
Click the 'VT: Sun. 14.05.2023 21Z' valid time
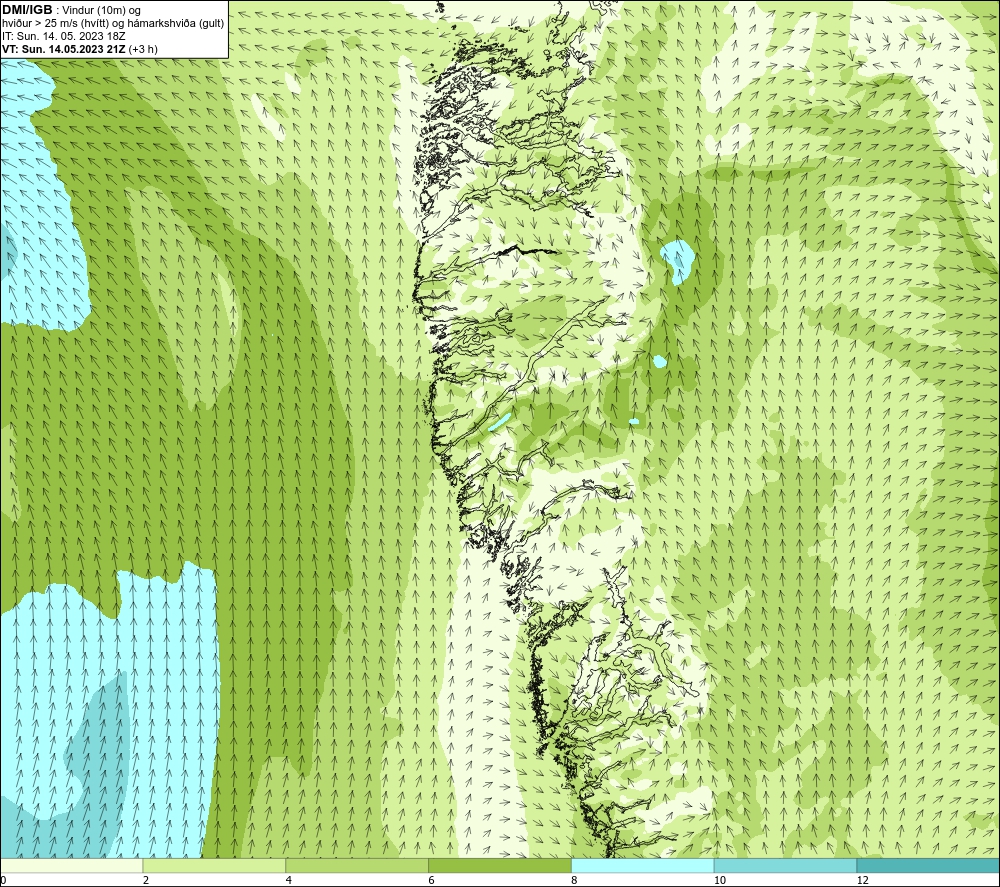65,49
